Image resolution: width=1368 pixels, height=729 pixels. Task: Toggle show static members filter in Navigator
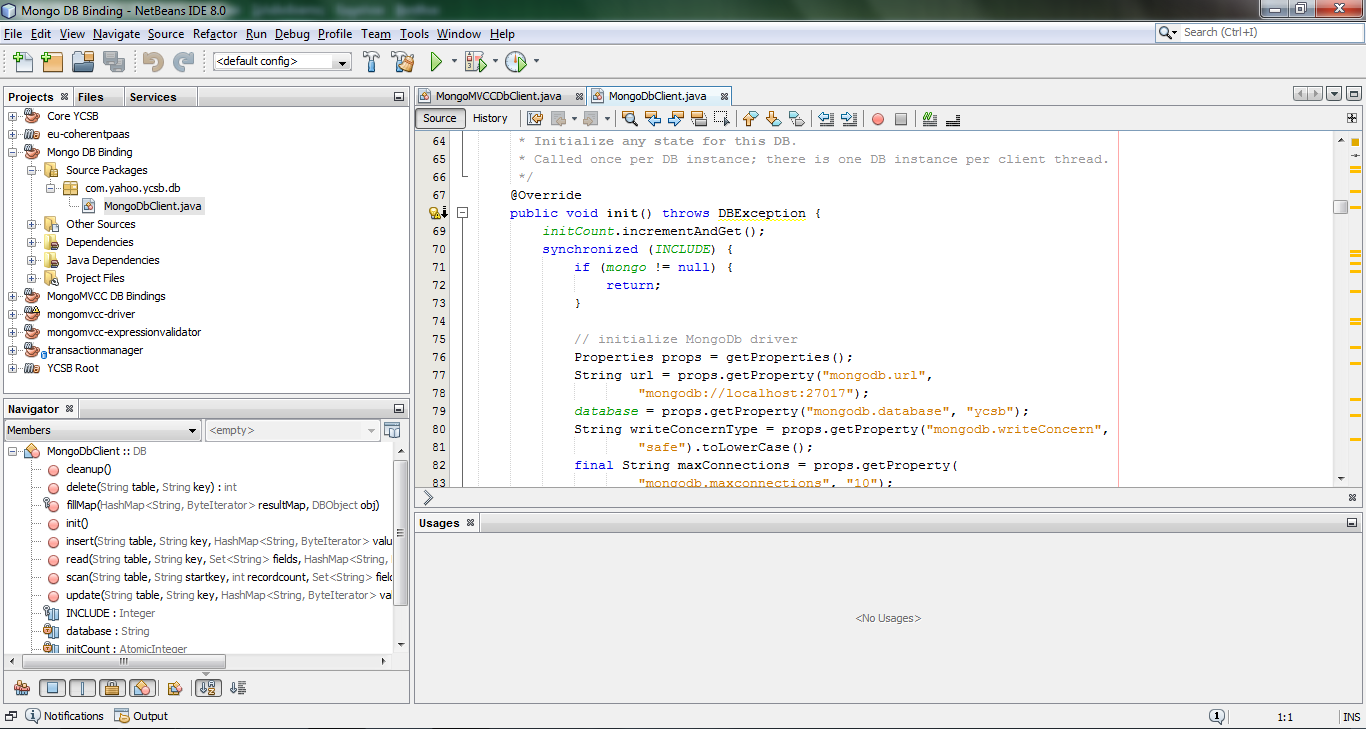point(83,688)
